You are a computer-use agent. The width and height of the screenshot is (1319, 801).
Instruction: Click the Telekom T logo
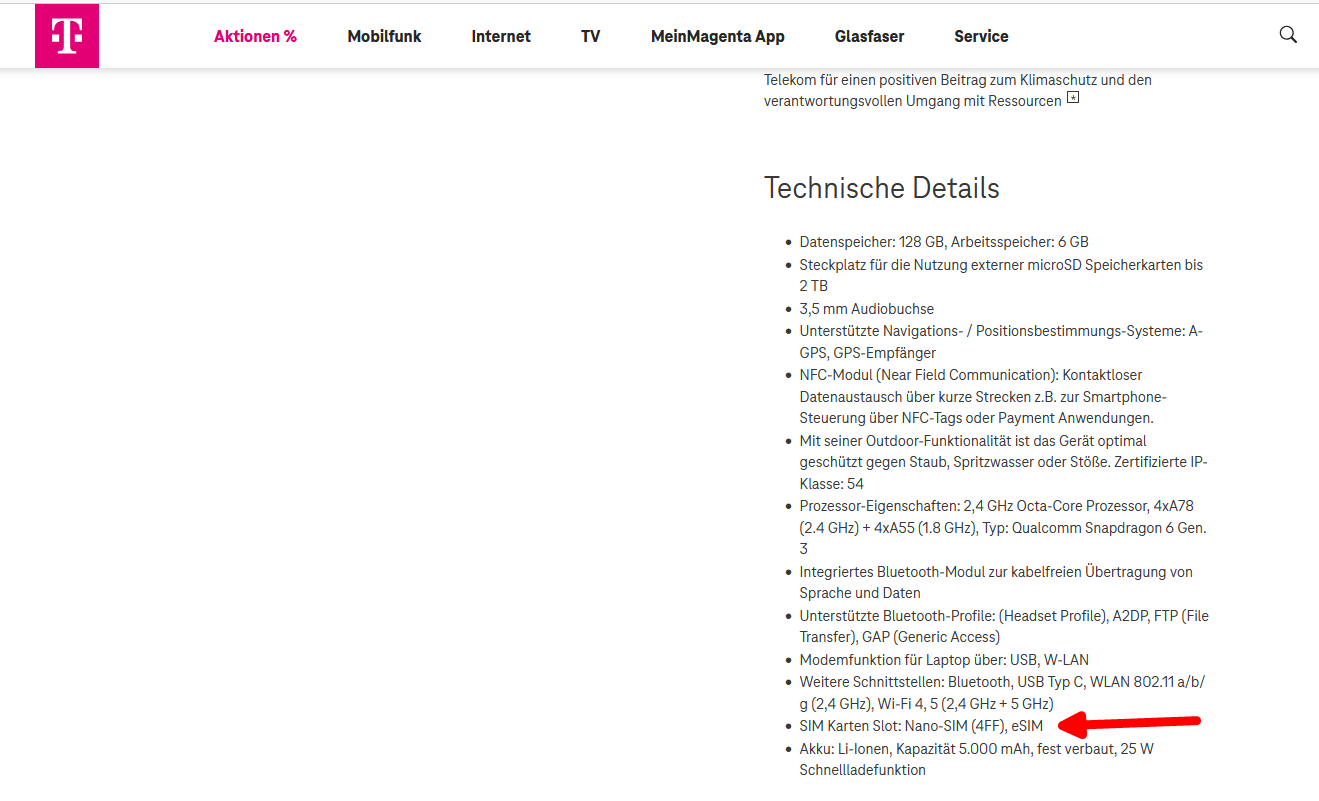pos(67,36)
